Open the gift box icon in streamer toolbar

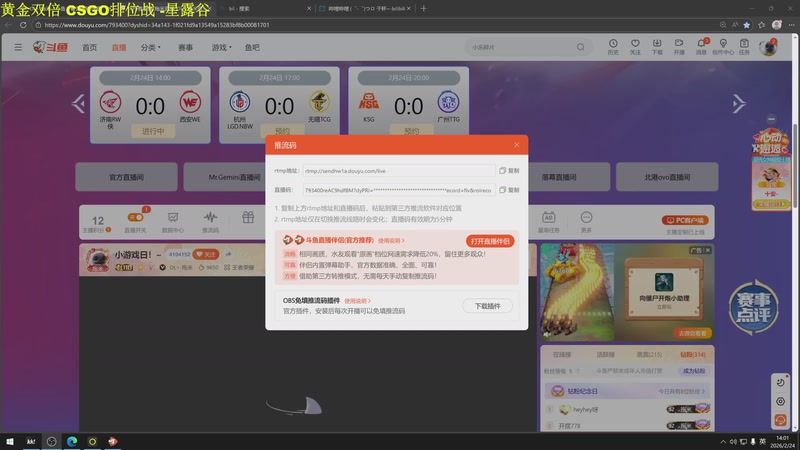(x=248, y=218)
